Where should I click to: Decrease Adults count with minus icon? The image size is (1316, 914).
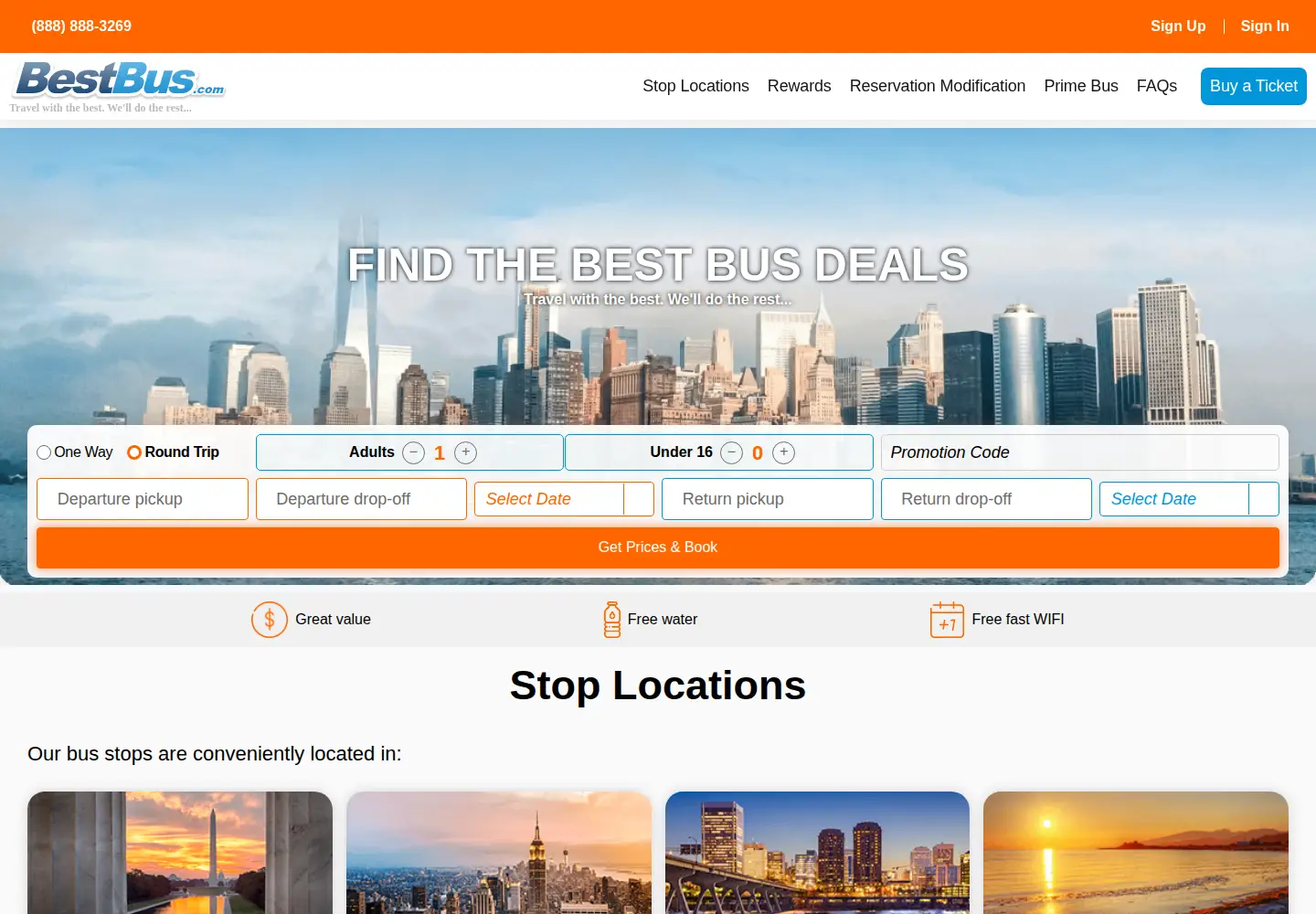click(x=413, y=452)
